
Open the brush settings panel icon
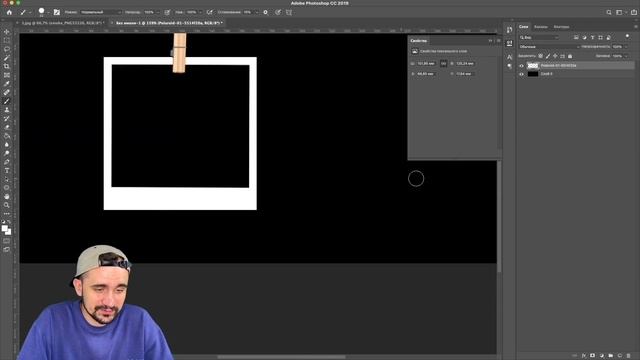click(x=57, y=13)
